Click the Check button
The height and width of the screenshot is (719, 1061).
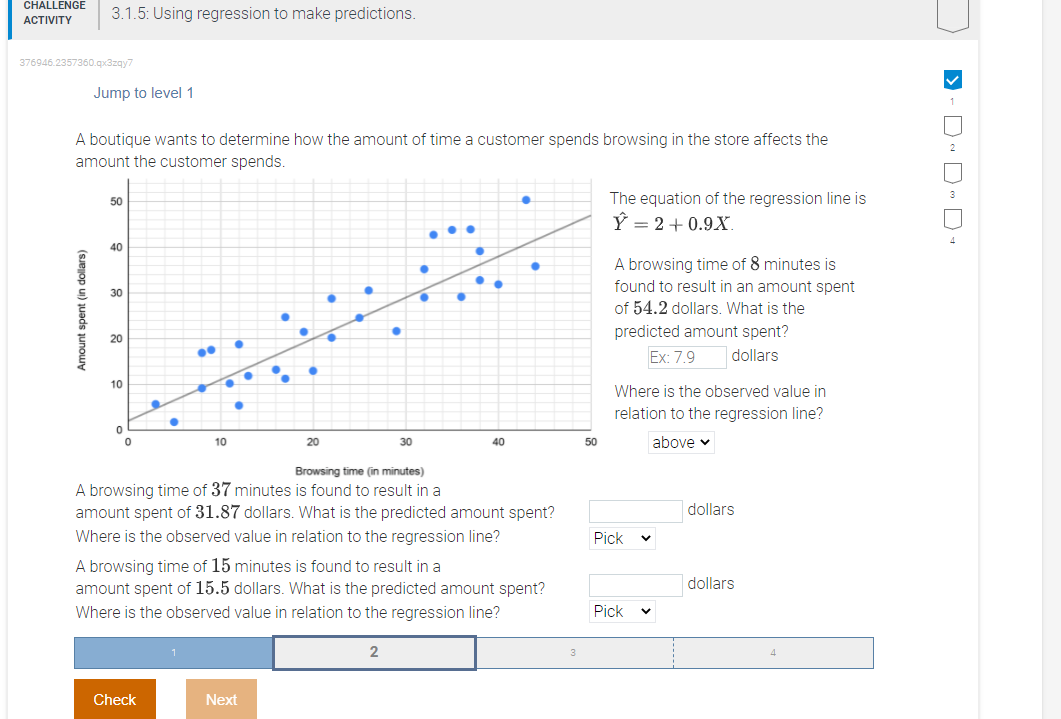coord(114,699)
